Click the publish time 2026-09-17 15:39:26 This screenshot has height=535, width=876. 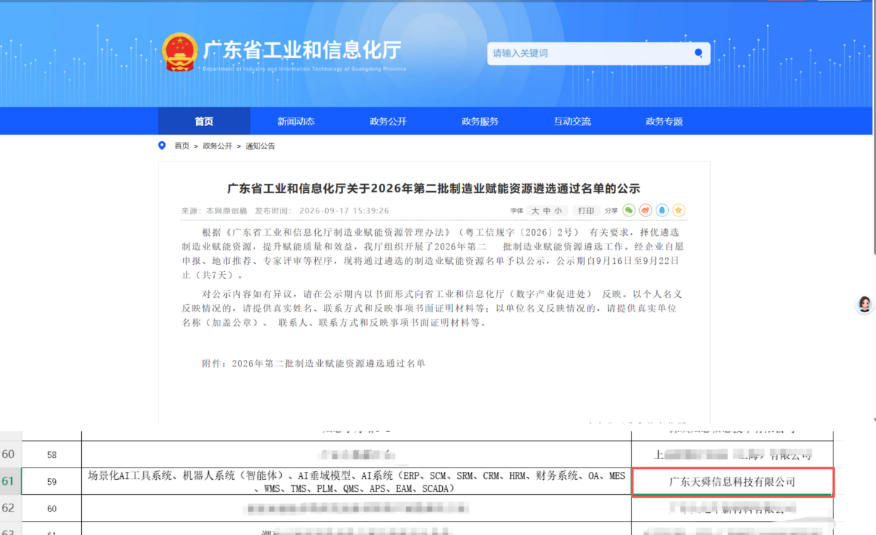[344, 211]
